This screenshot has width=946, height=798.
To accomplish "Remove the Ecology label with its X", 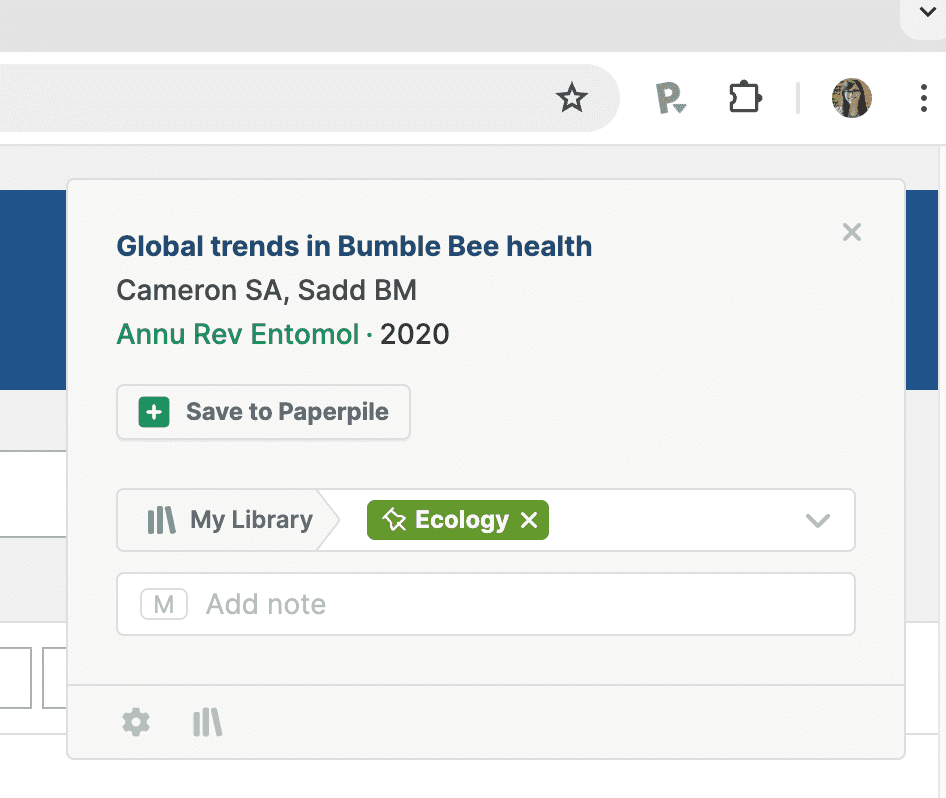I will click(x=529, y=520).
